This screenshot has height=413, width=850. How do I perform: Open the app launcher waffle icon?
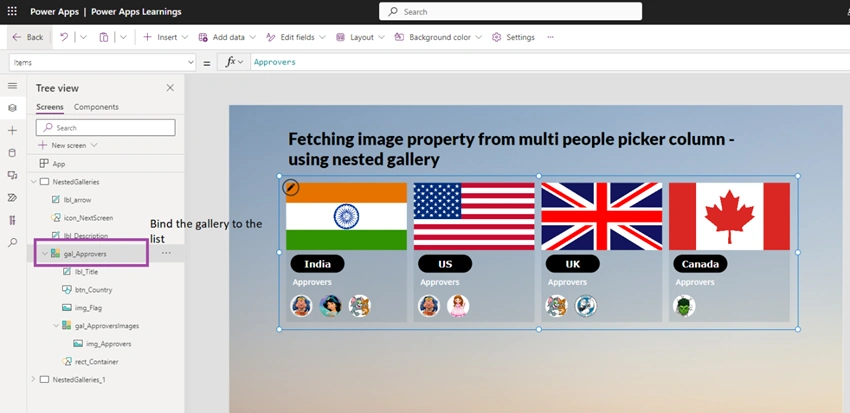(11, 11)
